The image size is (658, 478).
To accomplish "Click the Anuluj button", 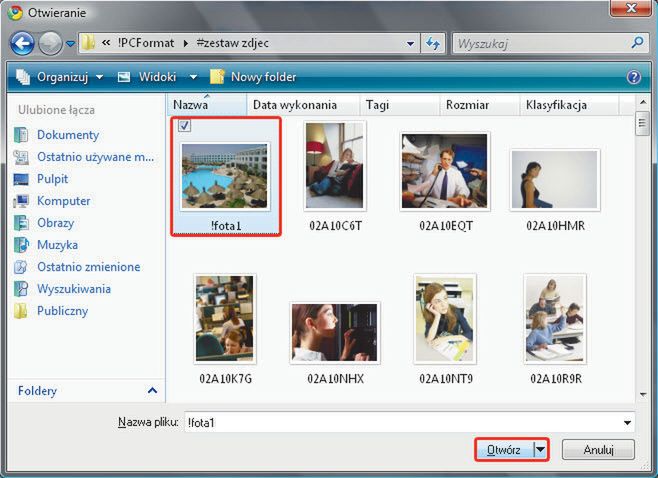I will pos(598,450).
